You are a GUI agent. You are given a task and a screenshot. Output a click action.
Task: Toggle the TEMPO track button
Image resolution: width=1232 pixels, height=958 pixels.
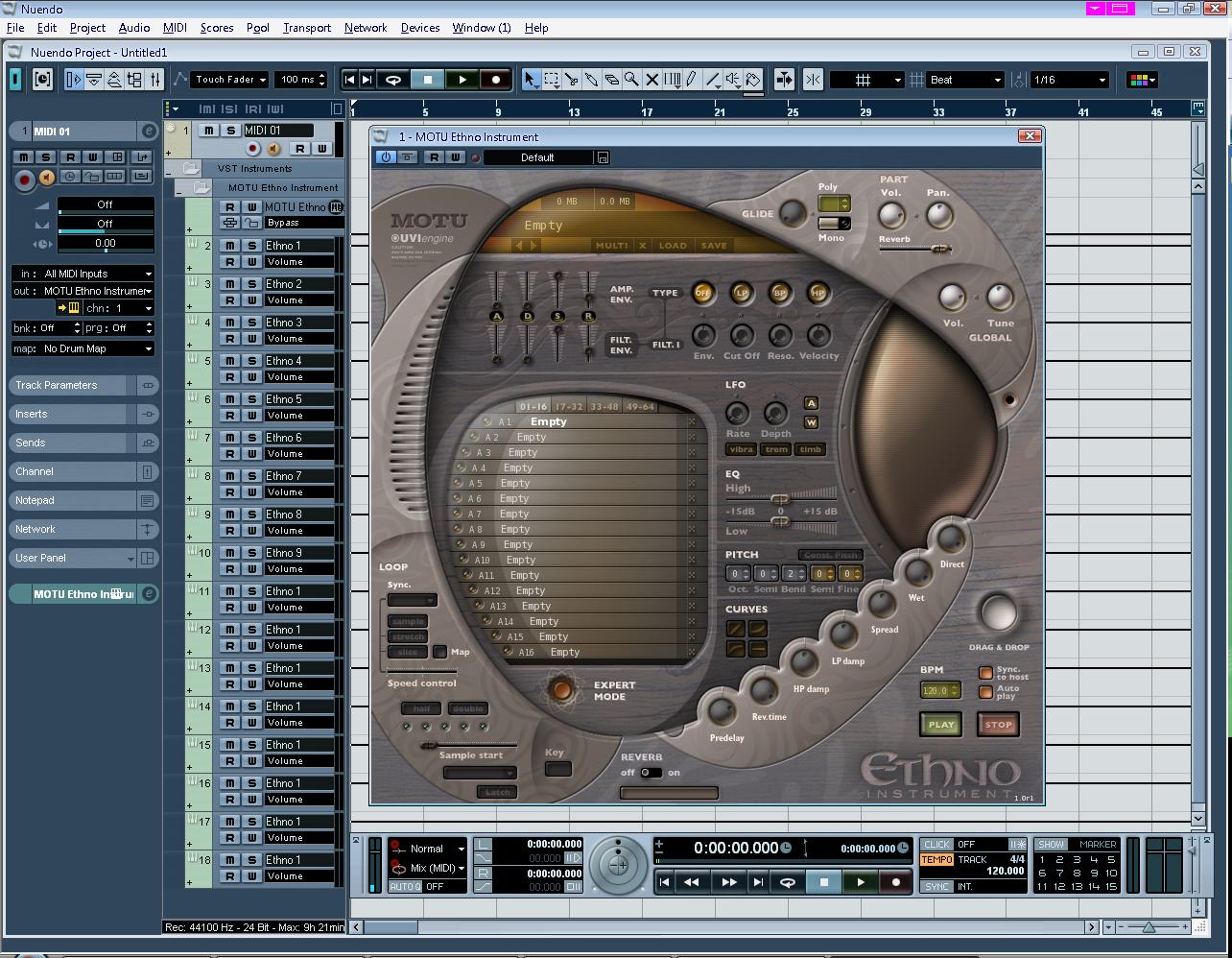936,860
